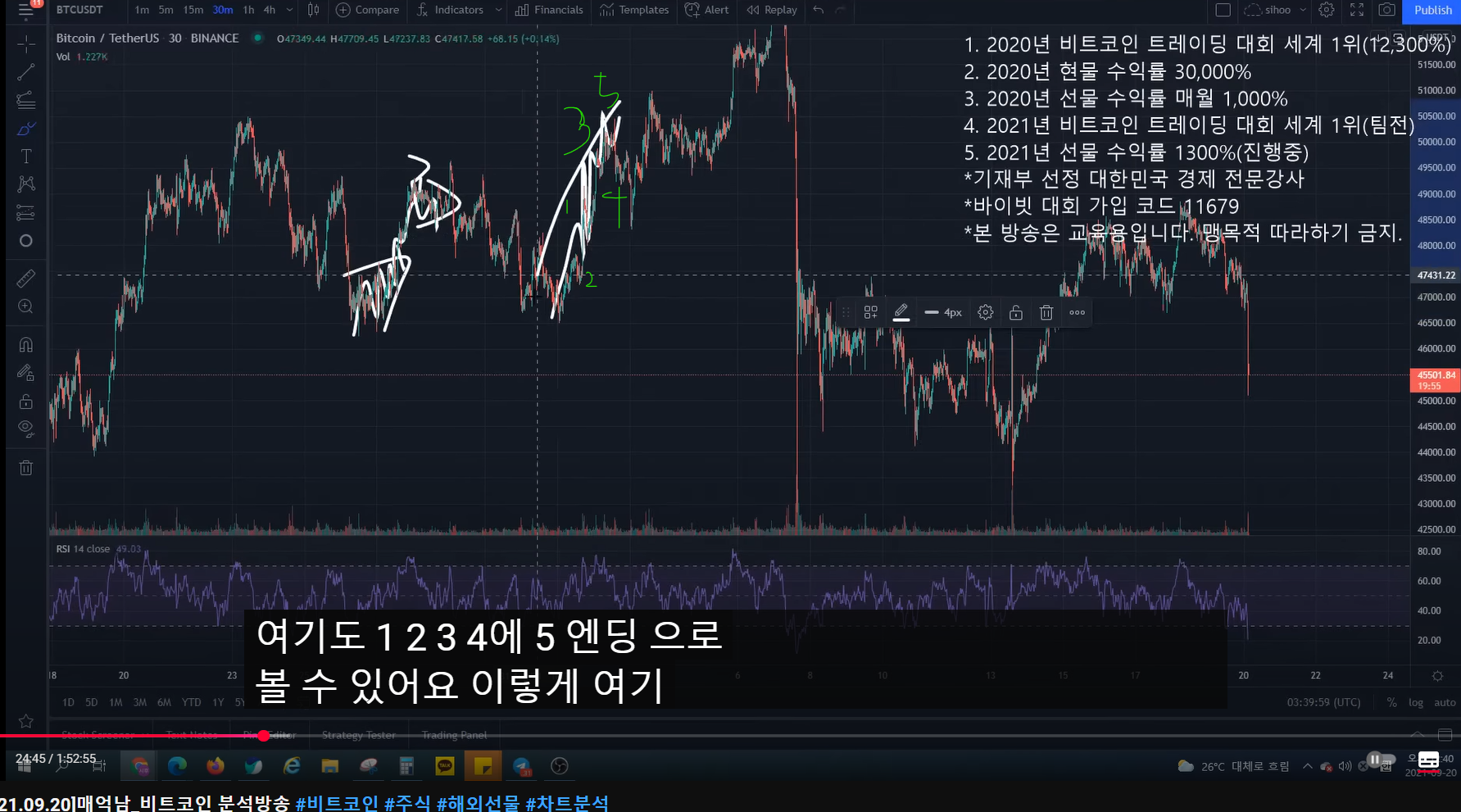Viewport: 1461px width, 812px height.
Task: Click the Publish button
Action: [1432, 10]
